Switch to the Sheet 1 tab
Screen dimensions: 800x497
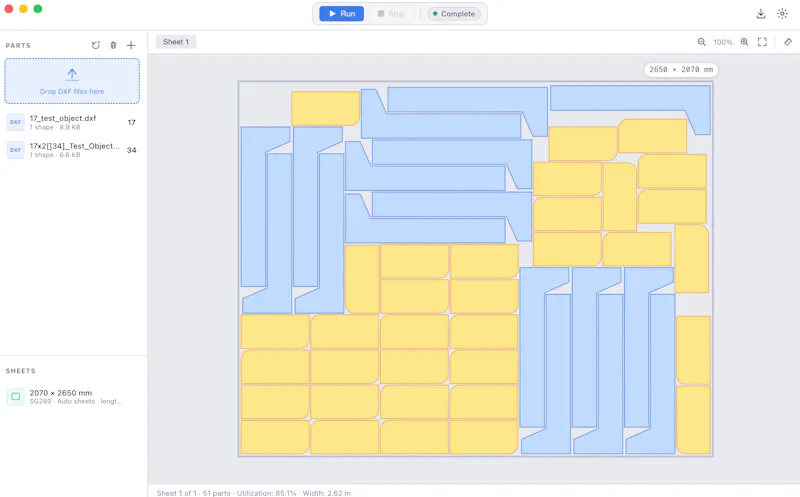[x=176, y=42]
